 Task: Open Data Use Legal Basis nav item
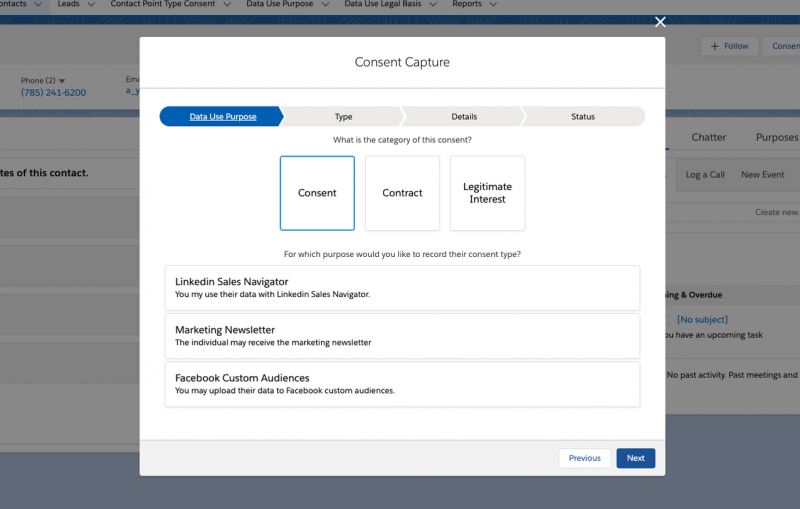click(x=383, y=4)
